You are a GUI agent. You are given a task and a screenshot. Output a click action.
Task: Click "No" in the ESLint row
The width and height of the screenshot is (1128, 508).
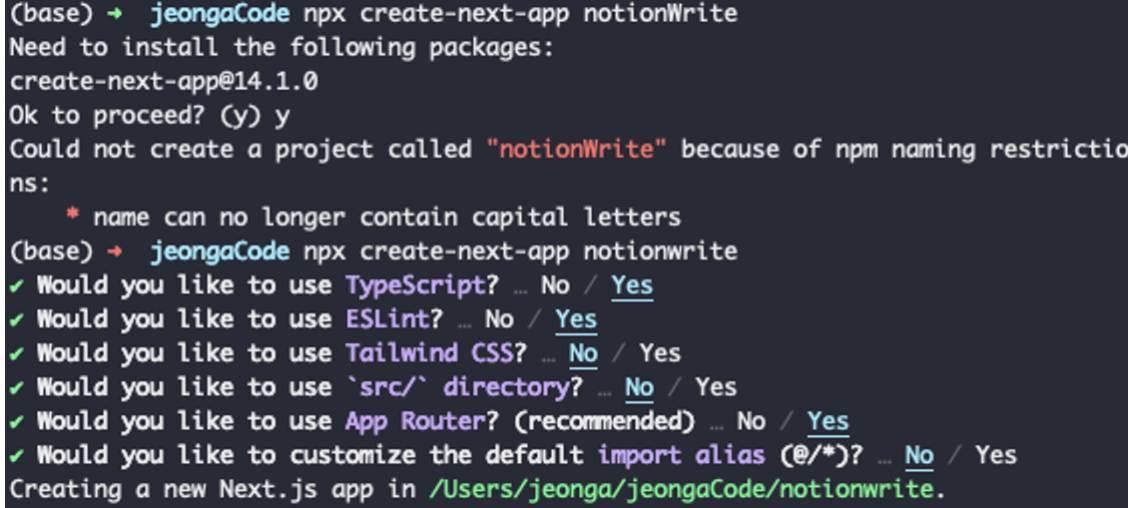pyautogui.click(x=499, y=319)
